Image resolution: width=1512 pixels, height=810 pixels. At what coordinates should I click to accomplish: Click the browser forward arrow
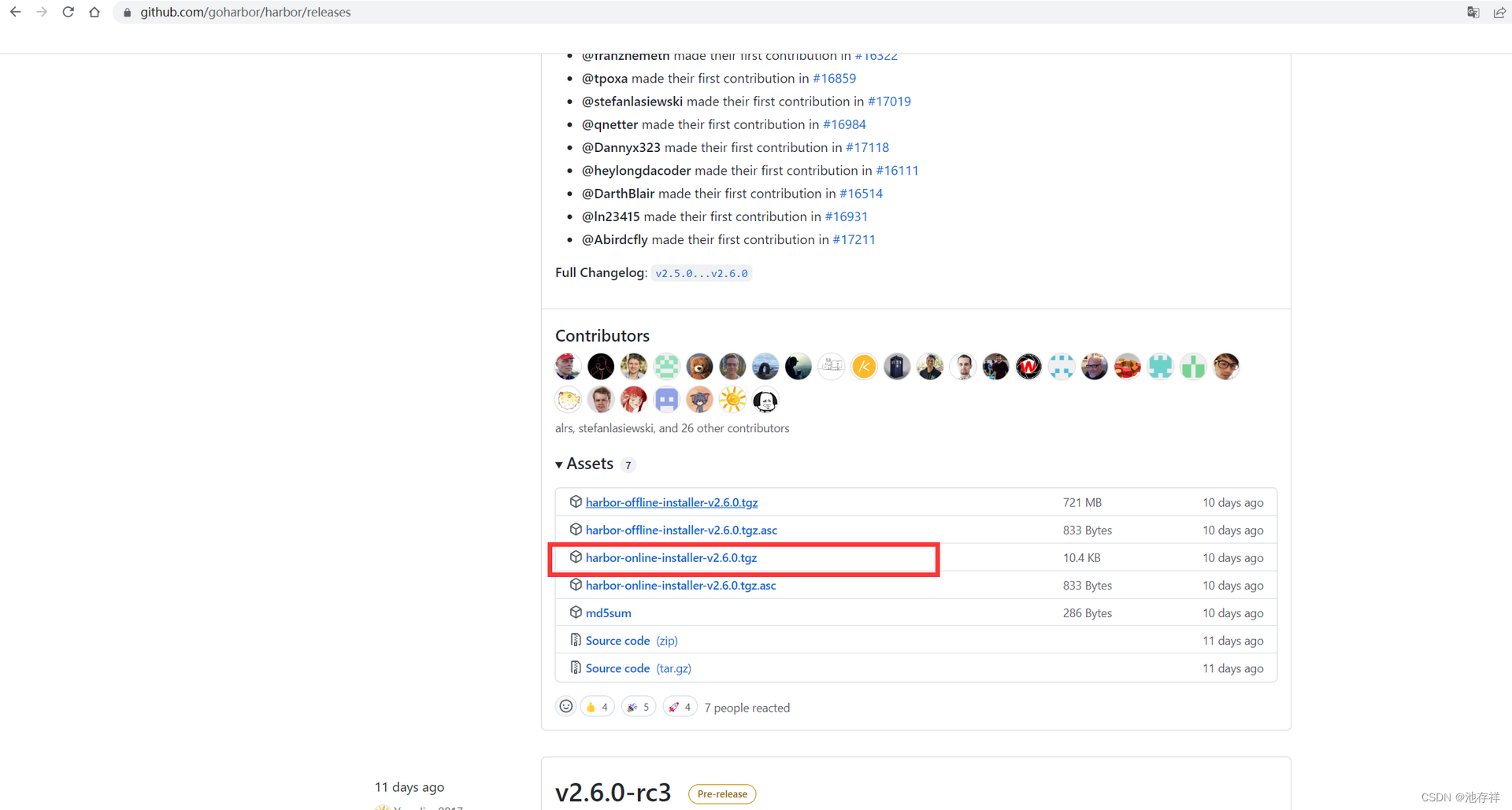[42, 12]
